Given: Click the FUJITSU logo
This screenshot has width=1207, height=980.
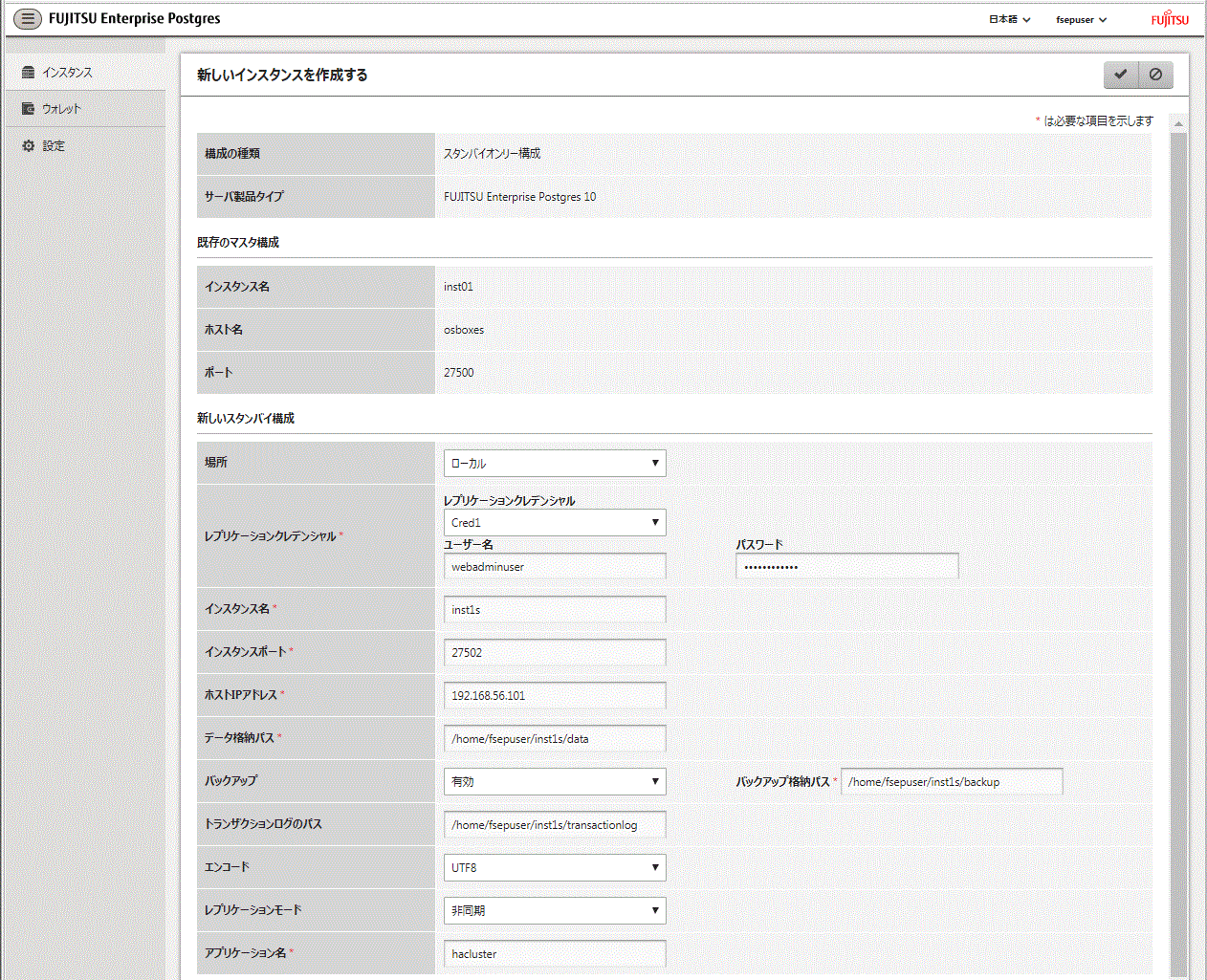Looking at the screenshot, I should (x=1169, y=19).
